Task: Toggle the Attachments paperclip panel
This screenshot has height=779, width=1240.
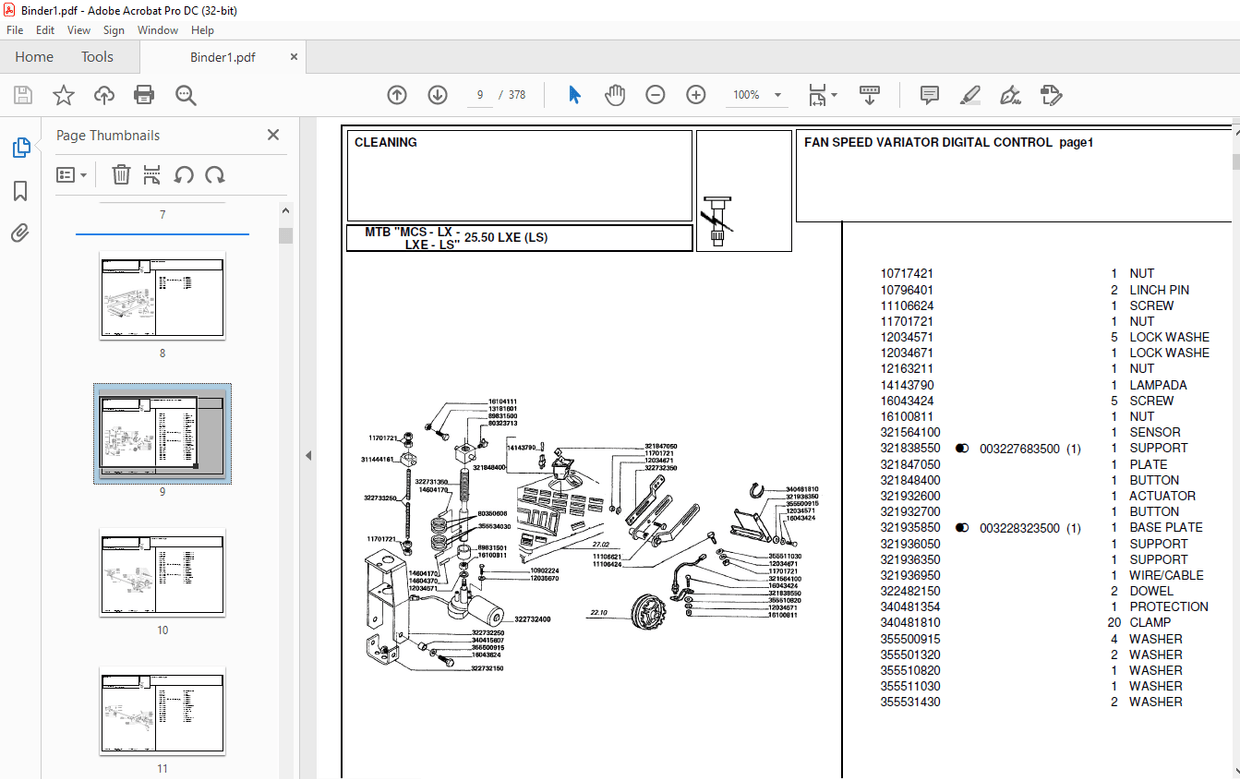Action: click(20, 234)
